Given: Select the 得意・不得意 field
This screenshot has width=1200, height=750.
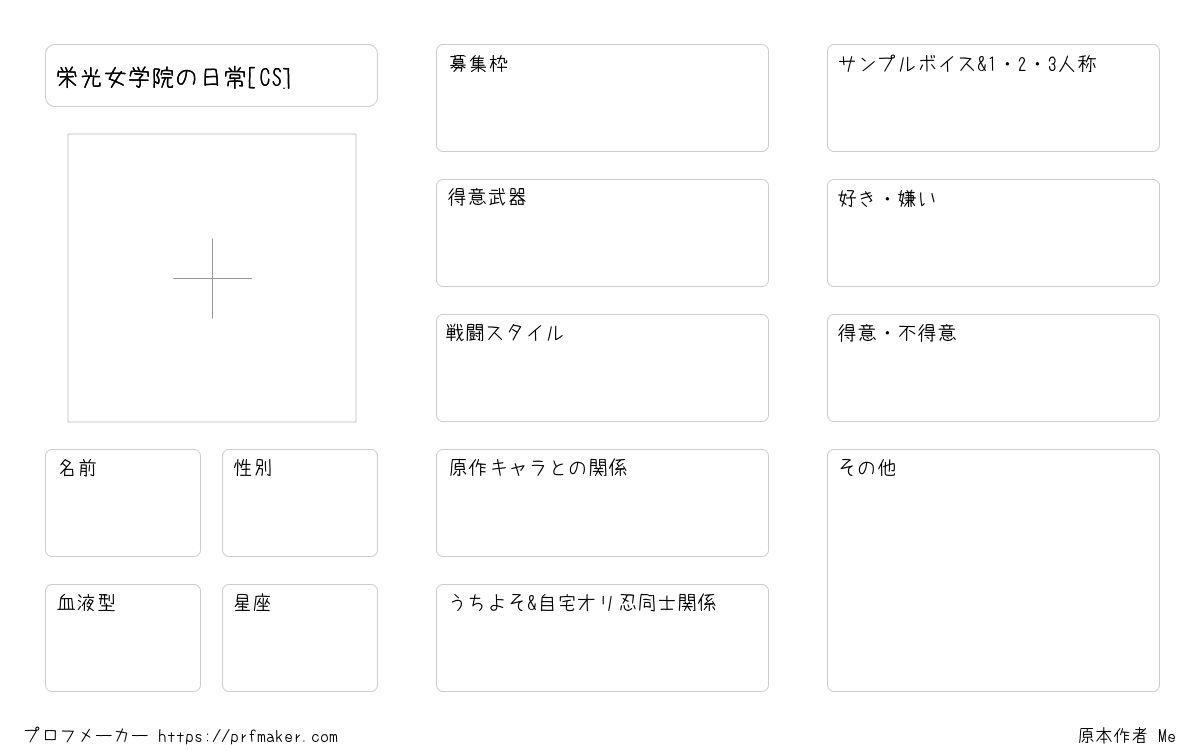Looking at the screenshot, I should pos(993,368).
